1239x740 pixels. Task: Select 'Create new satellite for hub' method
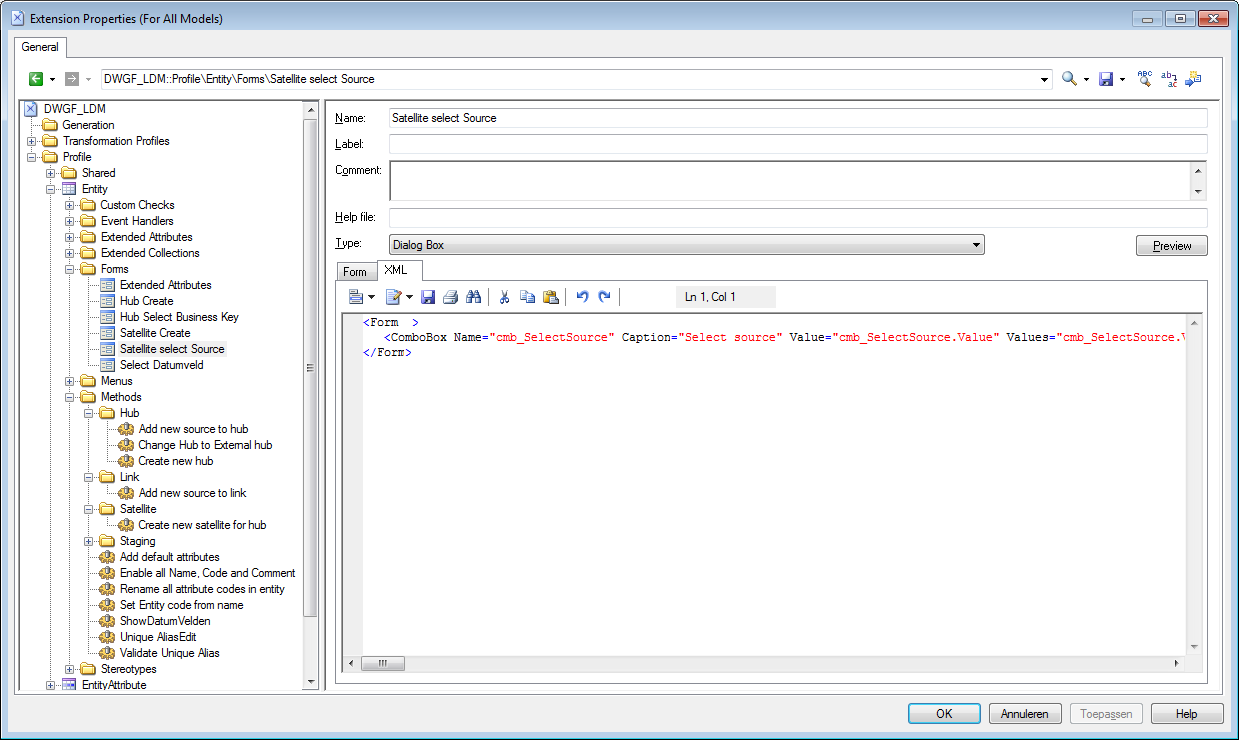click(x=202, y=525)
